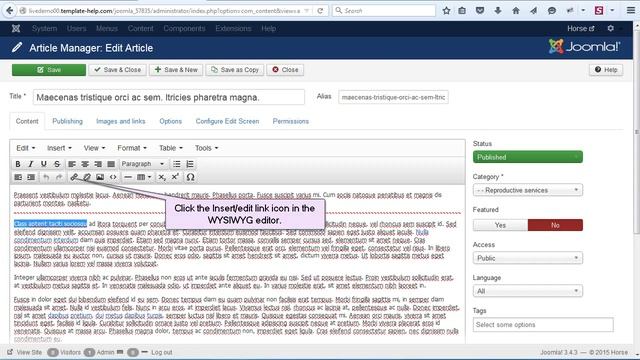Decrease indent with the outdent icon
Screen dimensions: 640x360
tap(18, 177)
